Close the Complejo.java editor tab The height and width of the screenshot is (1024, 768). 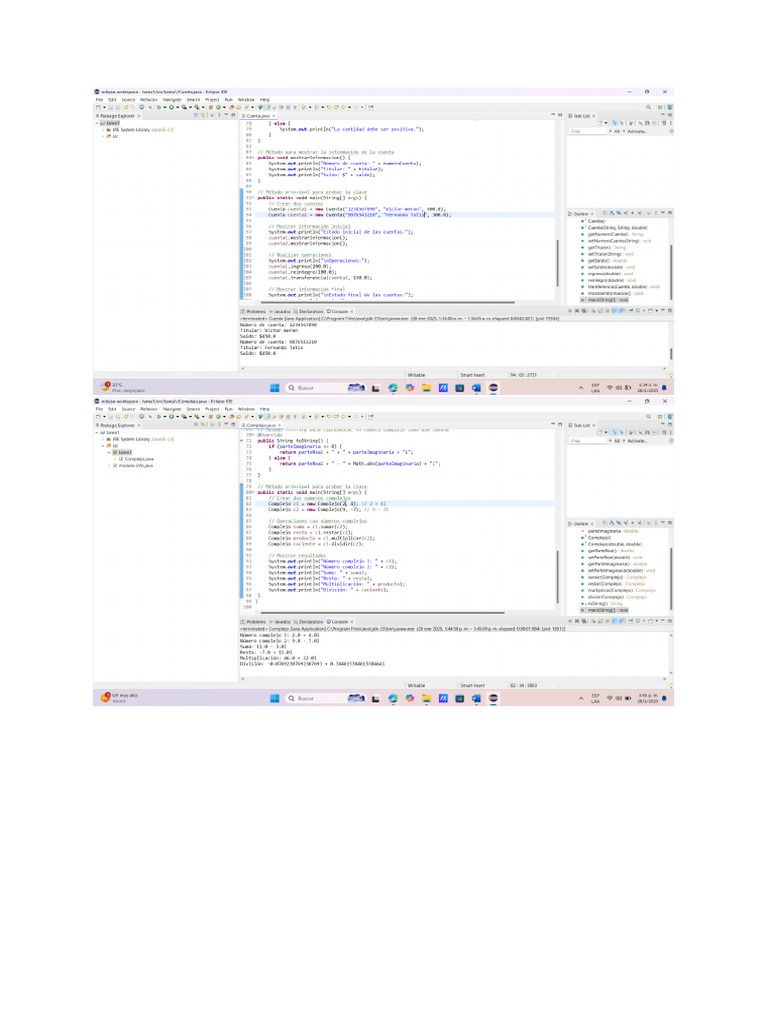pos(280,425)
